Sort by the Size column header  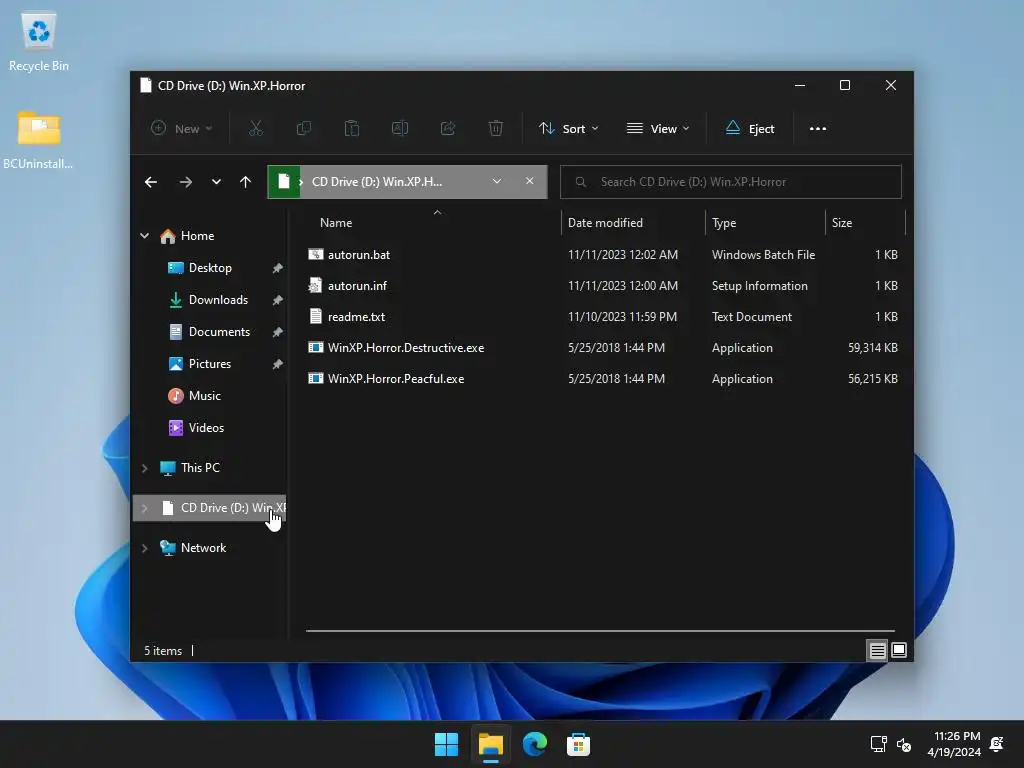pos(842,223)
